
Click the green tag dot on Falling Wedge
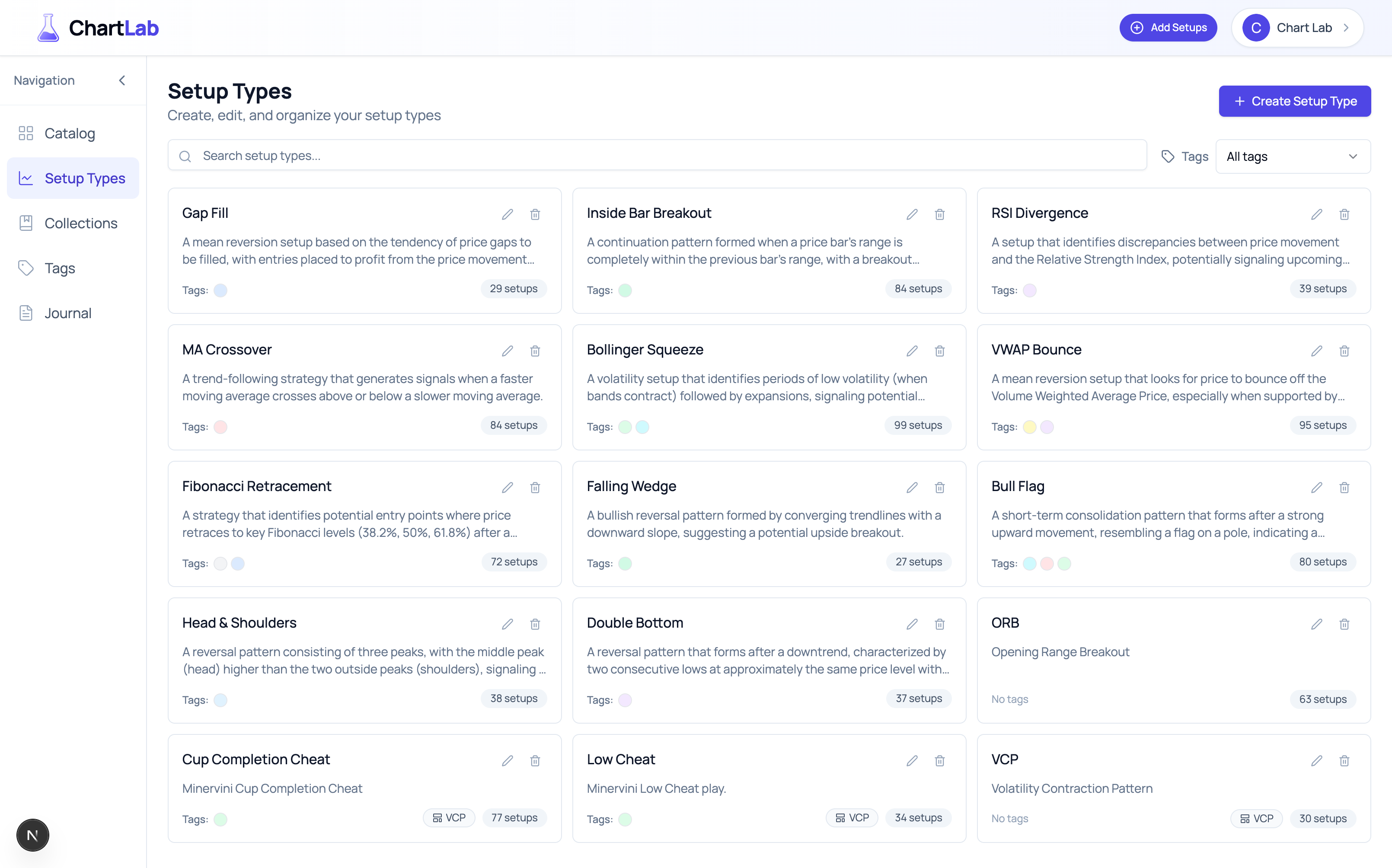click(625, 563)
